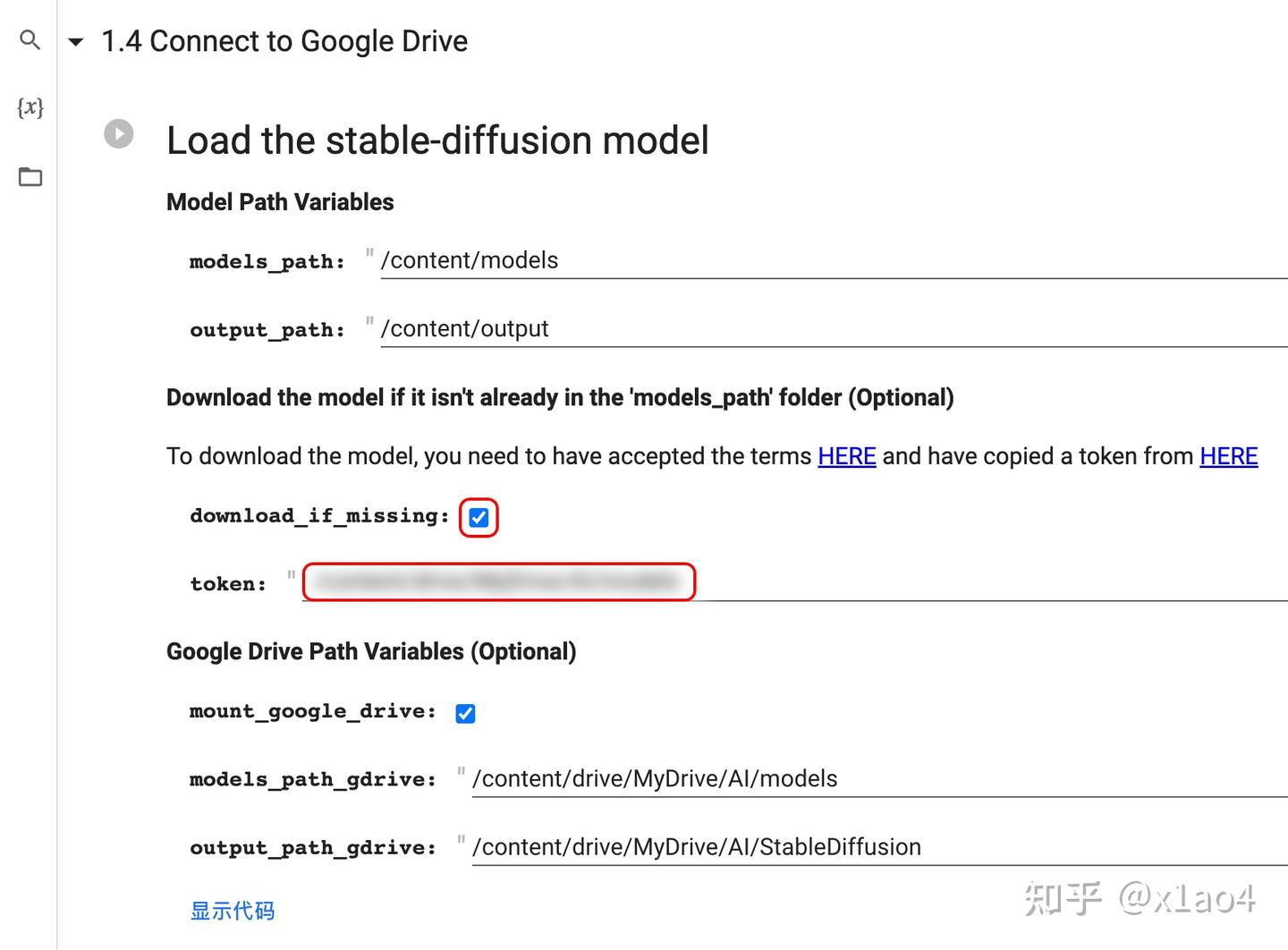Image resolution: width=1288 pixels, height=950 pixels.
Task: Open the second HERE link for token
Action: [x=1228, y=456]
